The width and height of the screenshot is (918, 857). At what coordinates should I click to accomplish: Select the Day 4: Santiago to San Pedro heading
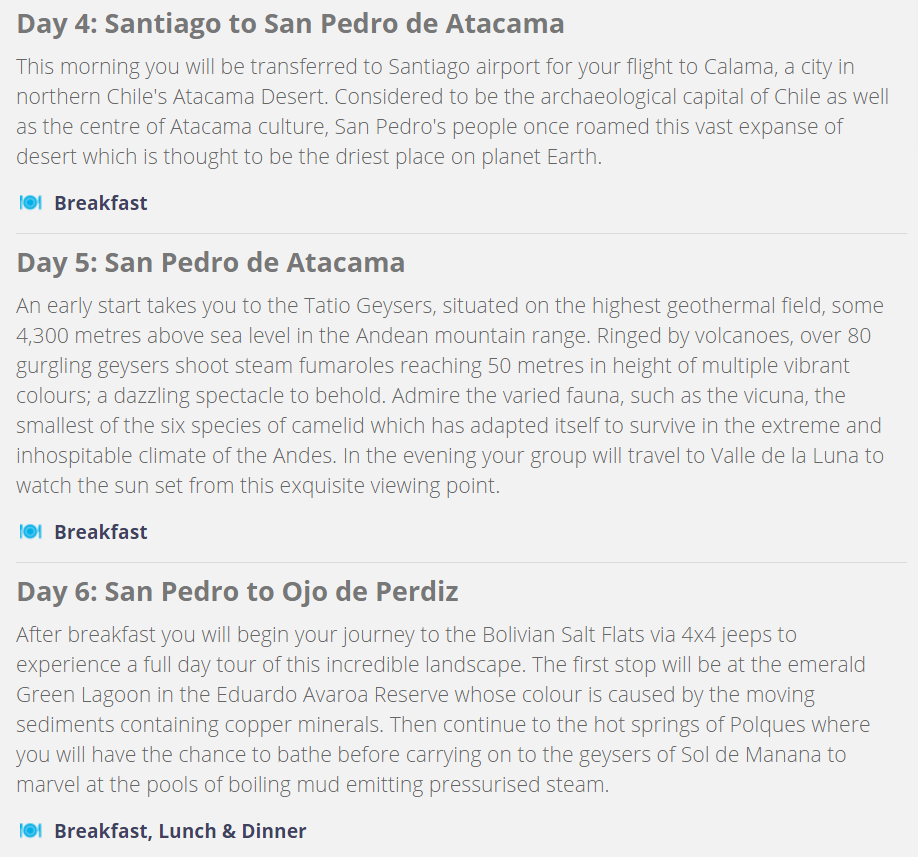(x=290, y=24)
